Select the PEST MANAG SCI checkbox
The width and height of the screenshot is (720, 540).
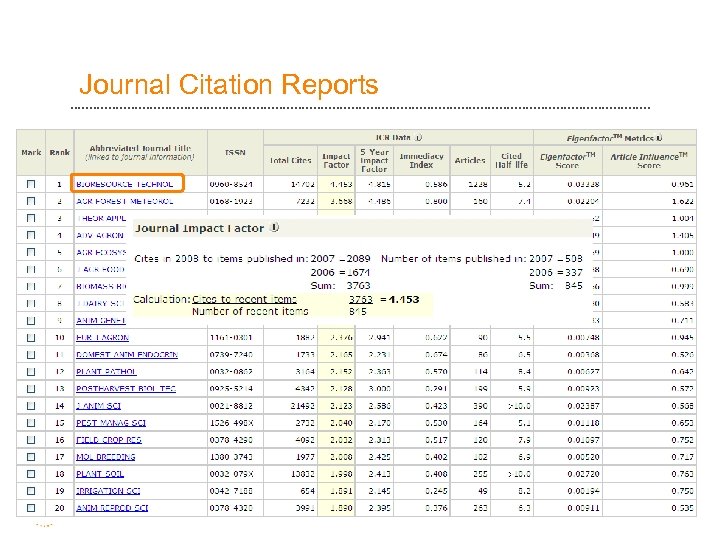pyautogui.click(x=31, y=423)
